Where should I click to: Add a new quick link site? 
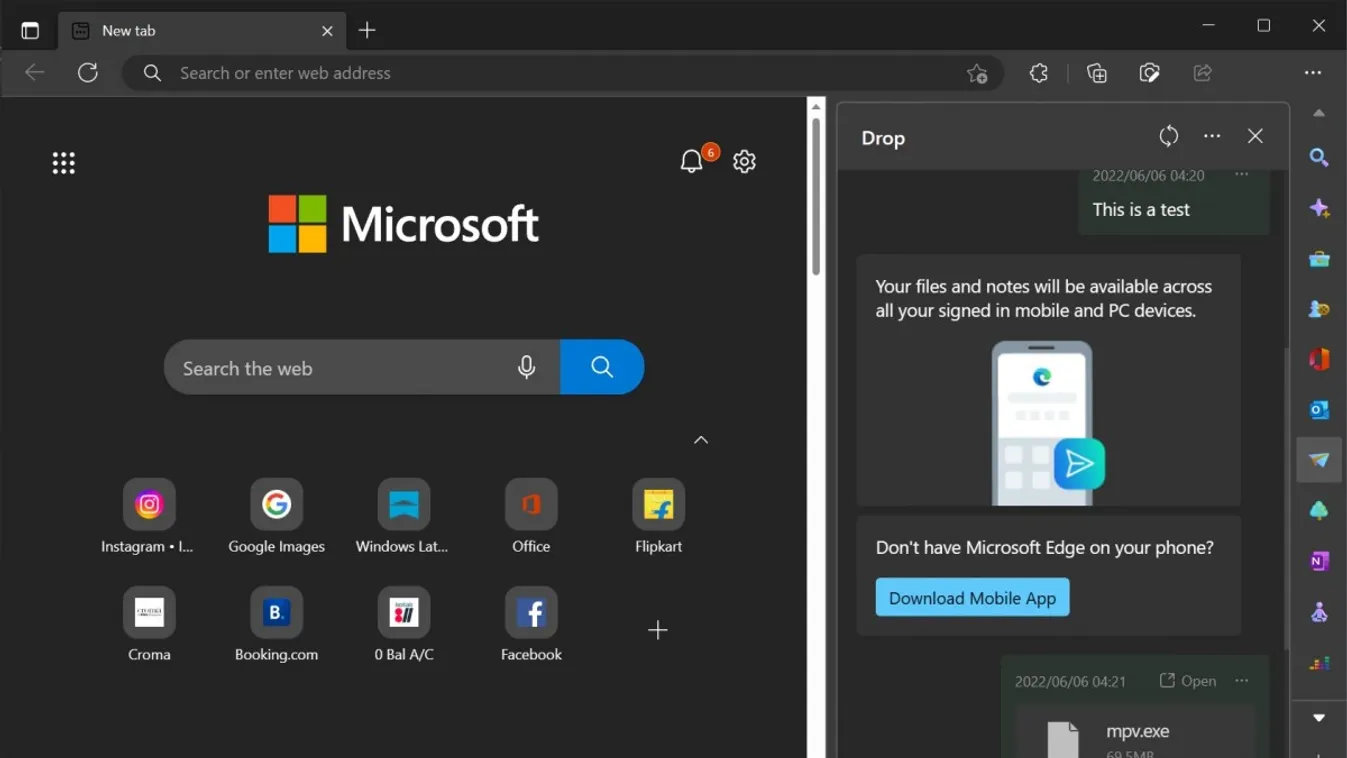[658, 630]
